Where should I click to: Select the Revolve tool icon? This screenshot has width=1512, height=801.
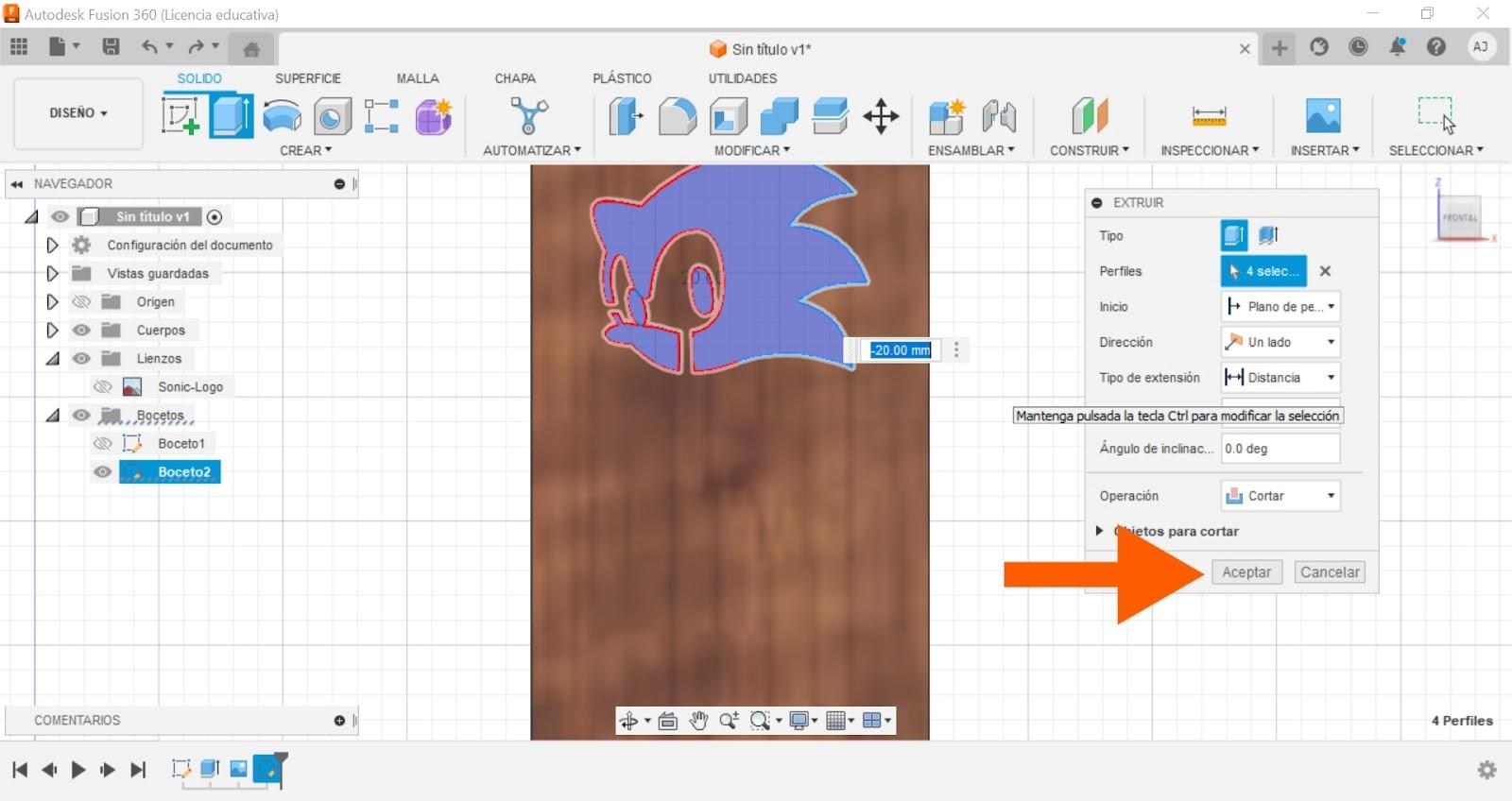pos(282,117)
